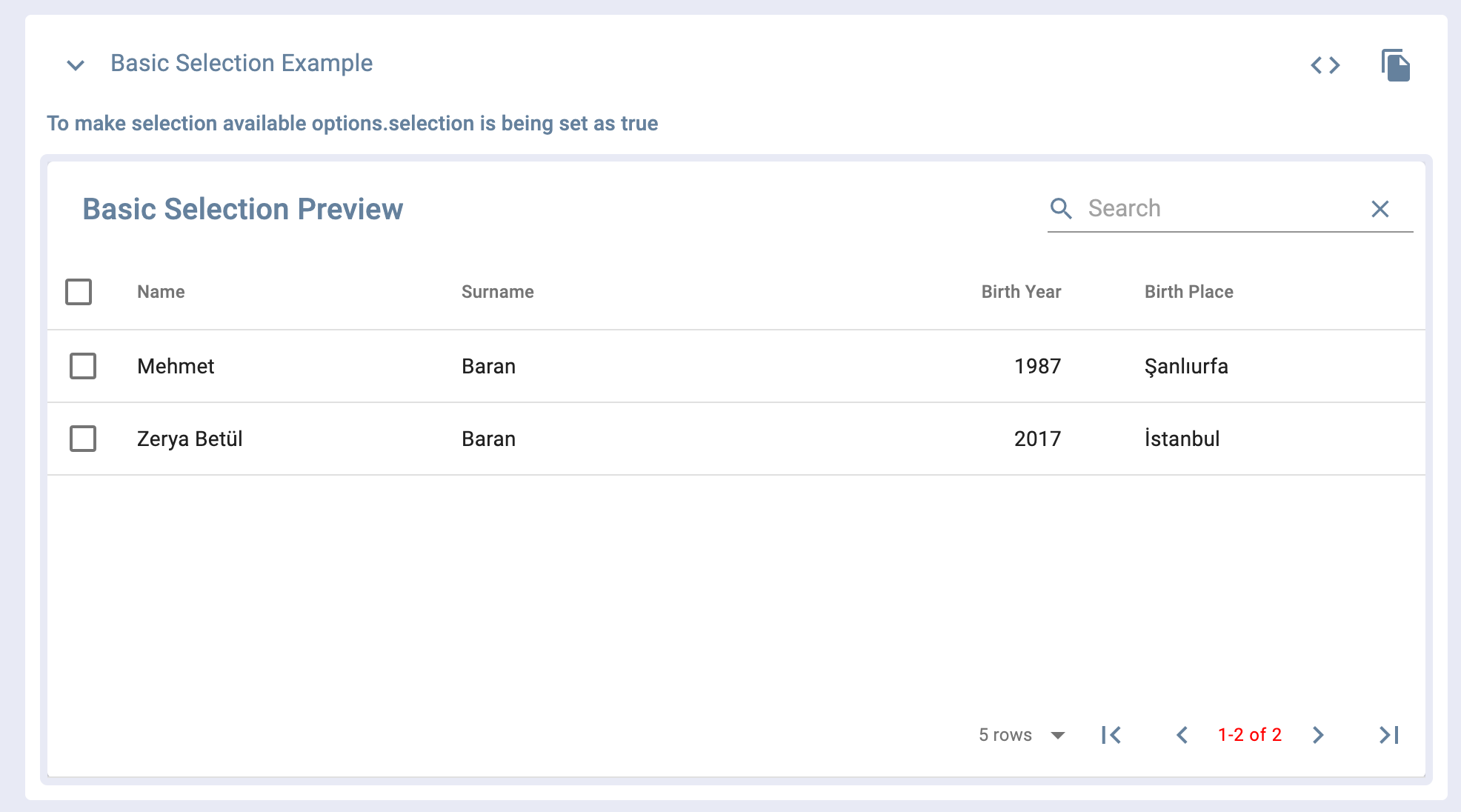
Task: Click the 1-2 of 2 page indicator
Action: [1251, 735]
